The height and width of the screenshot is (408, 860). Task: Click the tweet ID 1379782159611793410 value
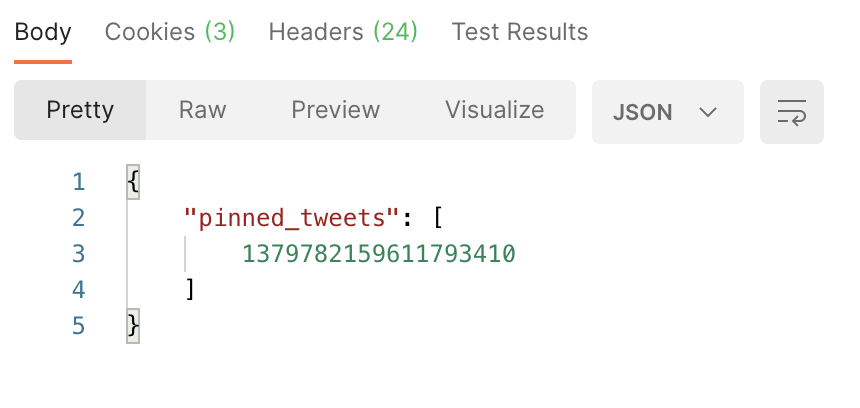[x=379, y=254]
